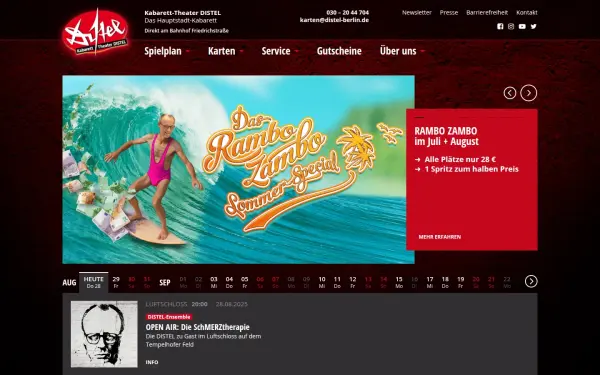Open the Newsletter link
Image resolution: width=600 pixels, height=375 pixels.
(x=417, y=13)
